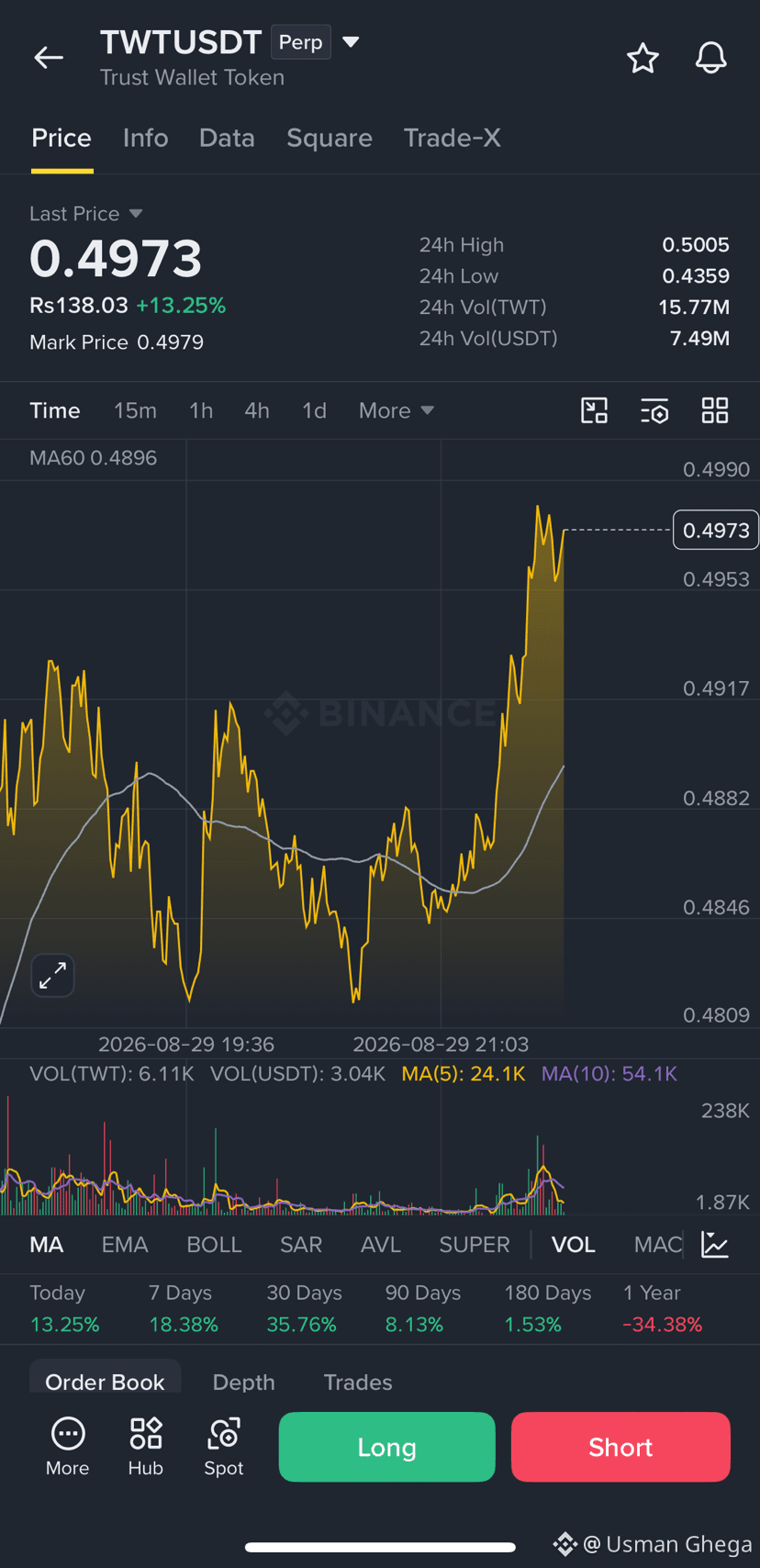Screen dimensions: 760x1568
Task: Select the 15m chart interval
Action: point(135,410)
